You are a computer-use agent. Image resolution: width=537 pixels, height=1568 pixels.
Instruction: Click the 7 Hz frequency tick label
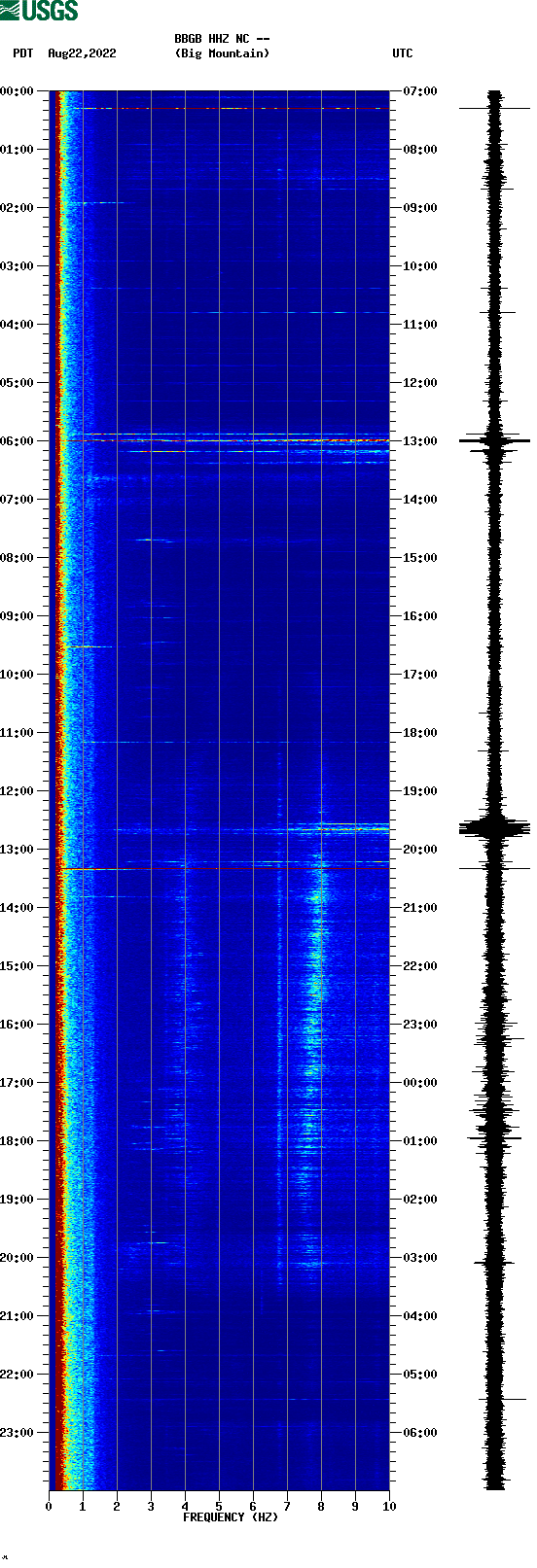point(287,1507)
